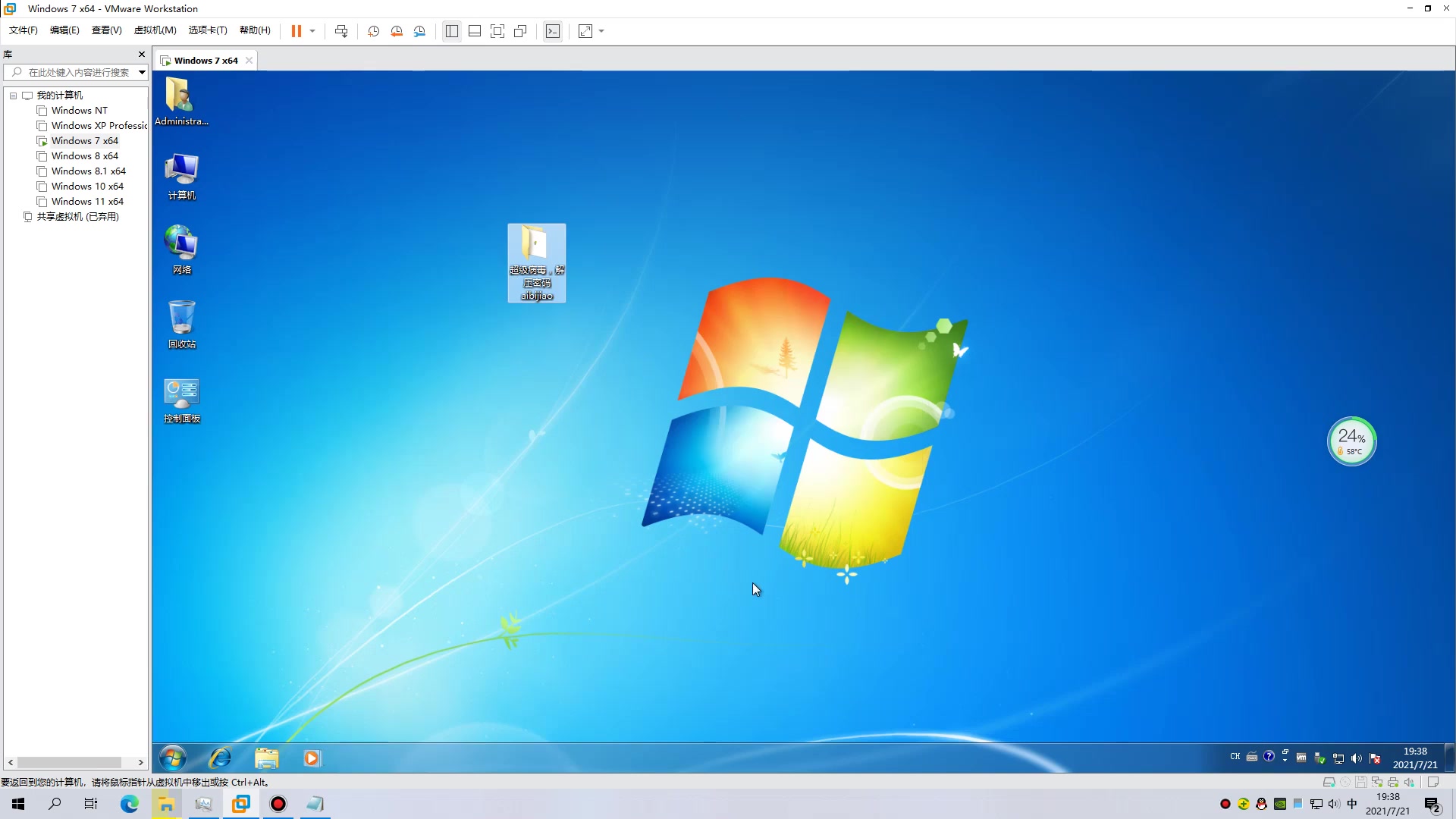Select the Administrator folder desktop icon
The width and height of the screenshot is (1456, 819).
[181, 102]
